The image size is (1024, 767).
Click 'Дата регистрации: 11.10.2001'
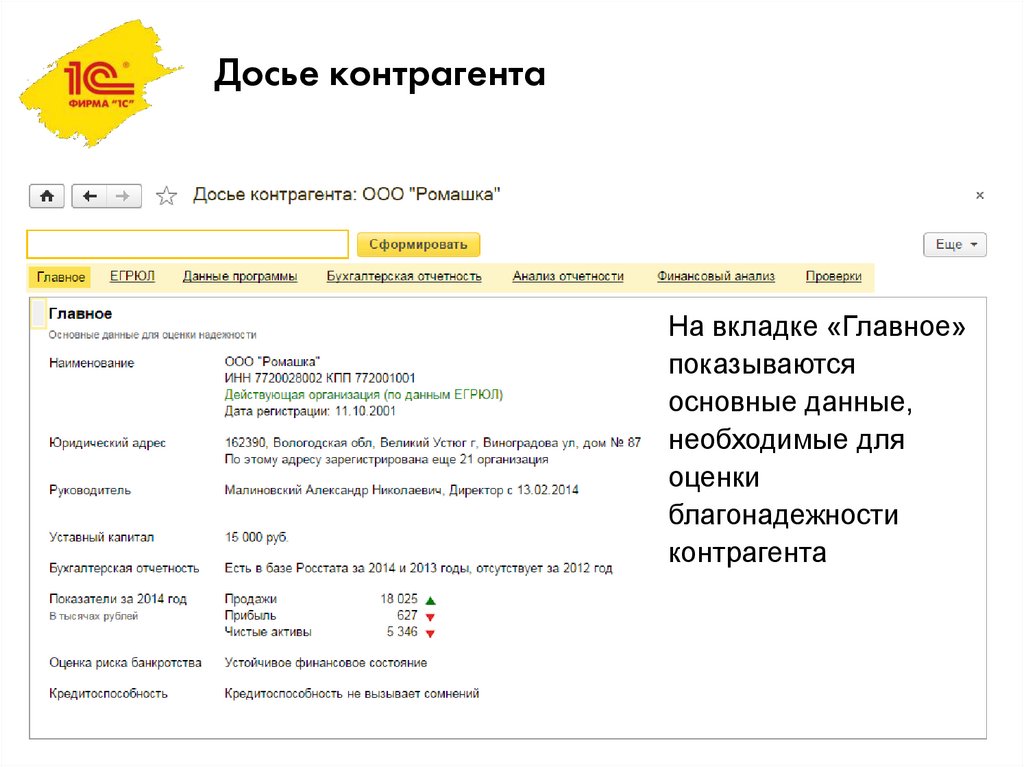point(310,411)
